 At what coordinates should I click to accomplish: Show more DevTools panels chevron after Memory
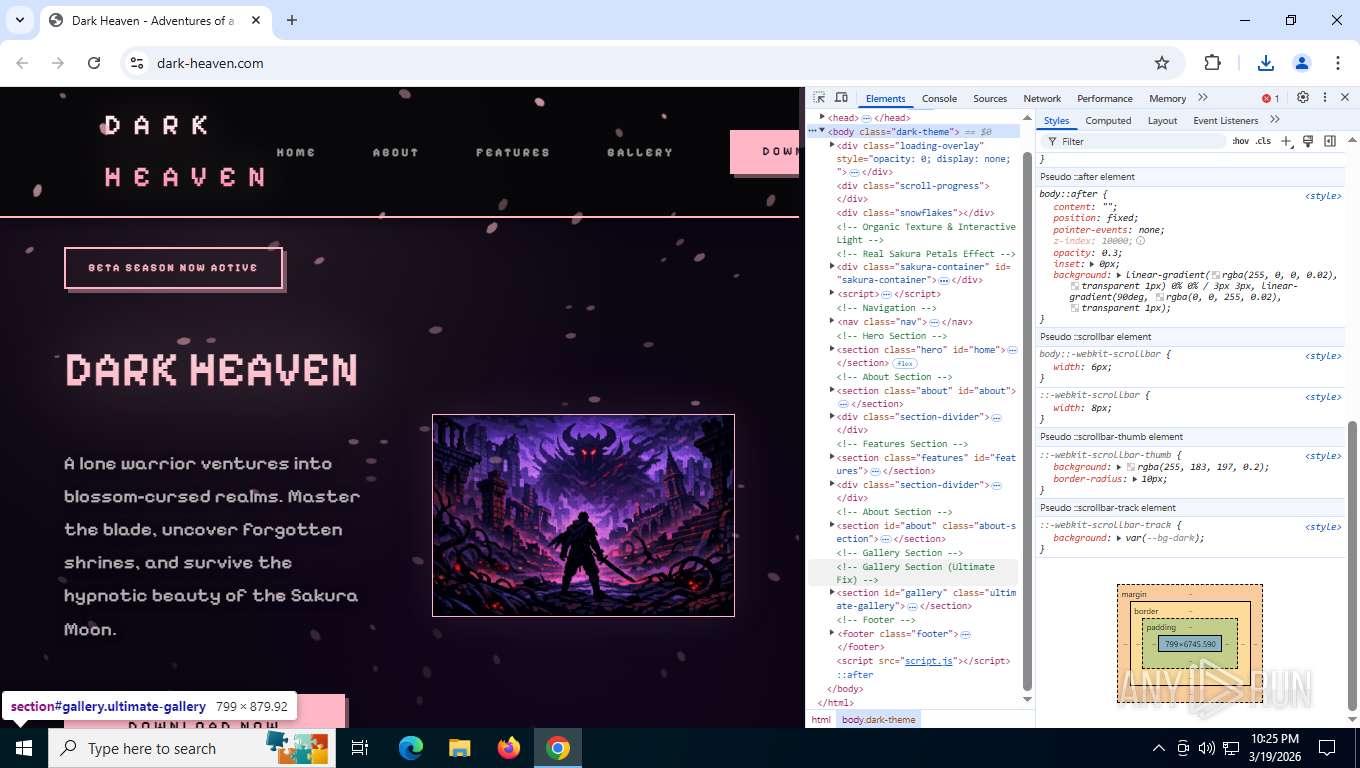[x=1203, y=98]
